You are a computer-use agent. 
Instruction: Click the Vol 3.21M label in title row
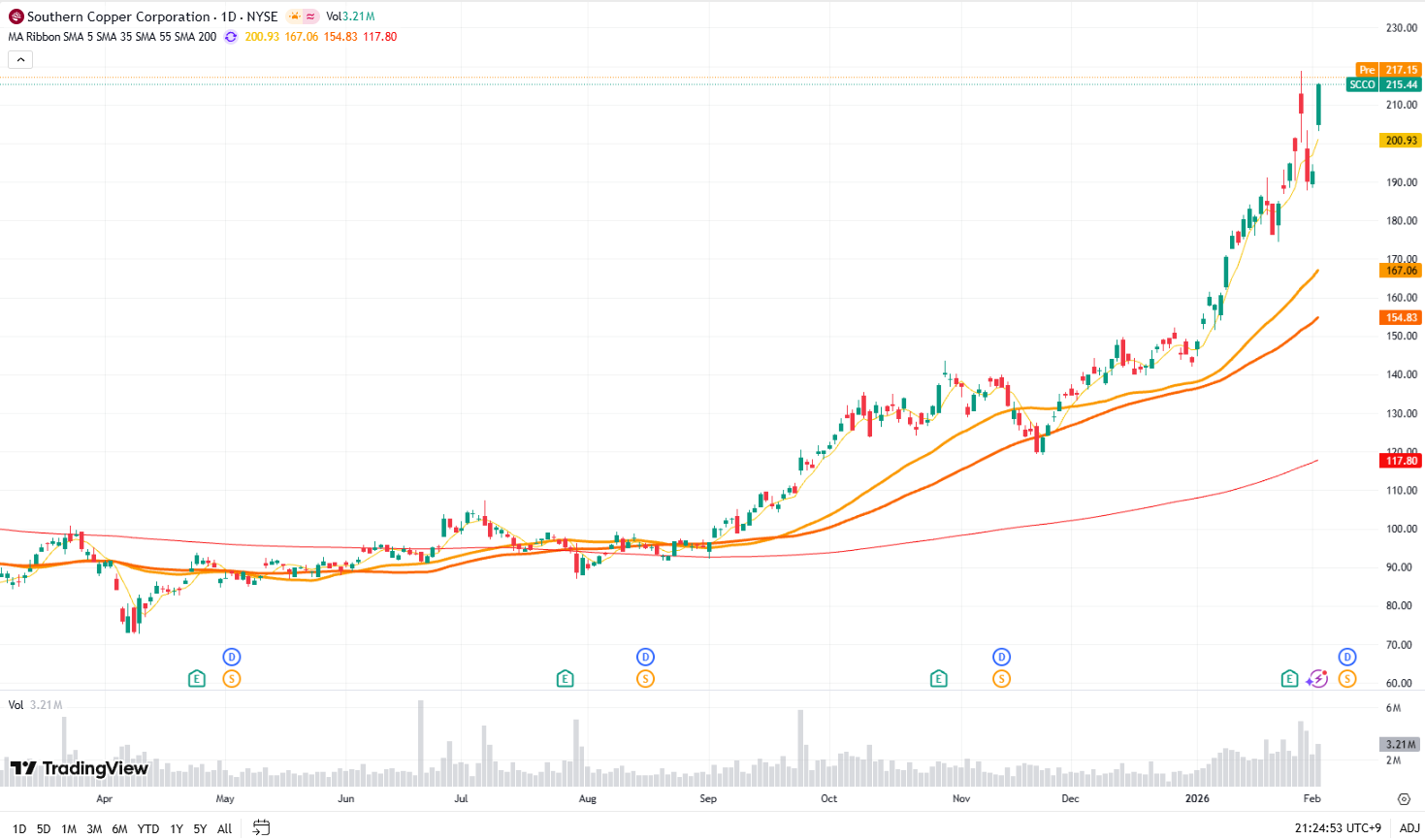pyautogui.click(x=350, y=16)
